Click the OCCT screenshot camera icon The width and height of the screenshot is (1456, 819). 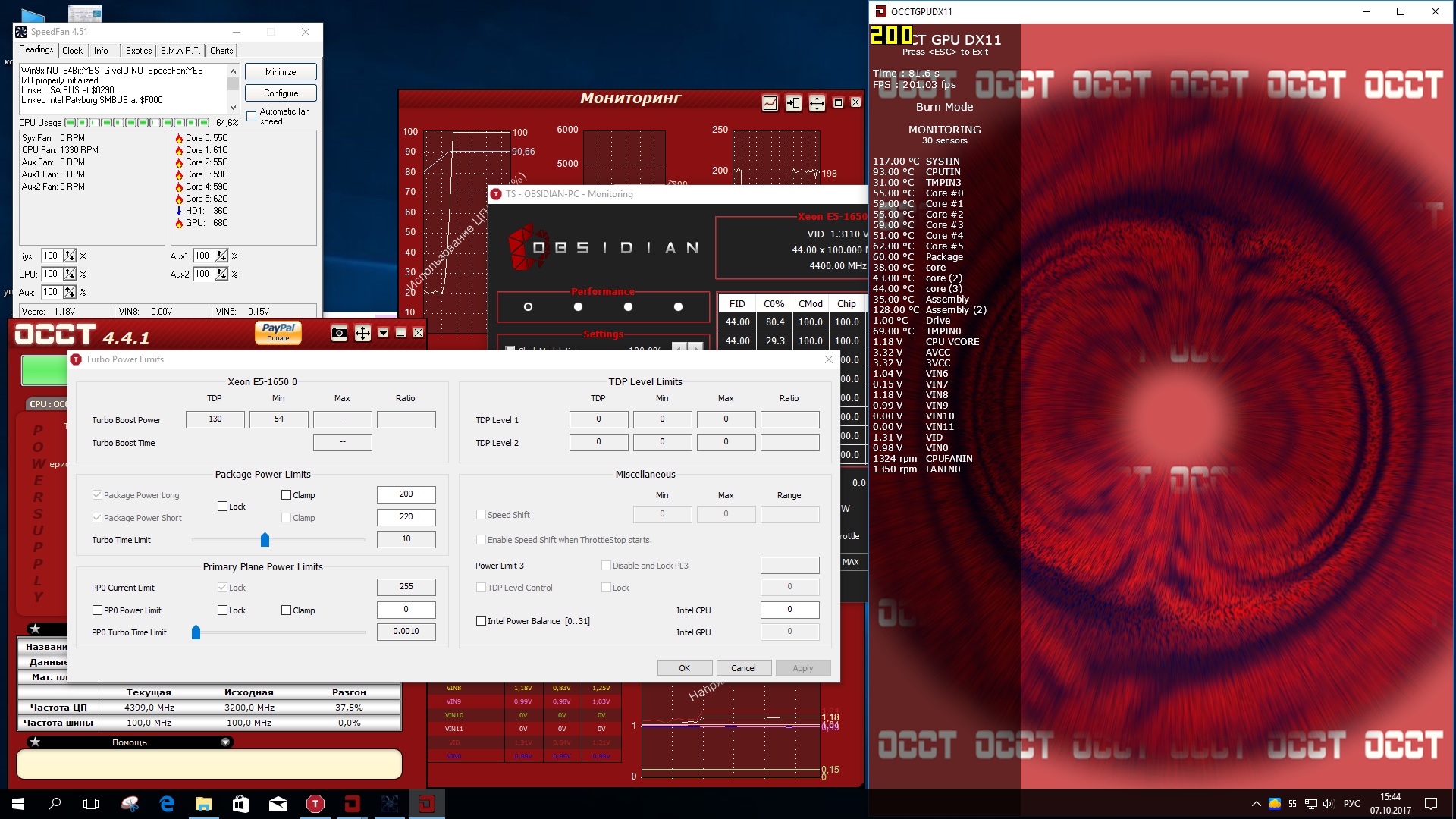coord(339,333)
